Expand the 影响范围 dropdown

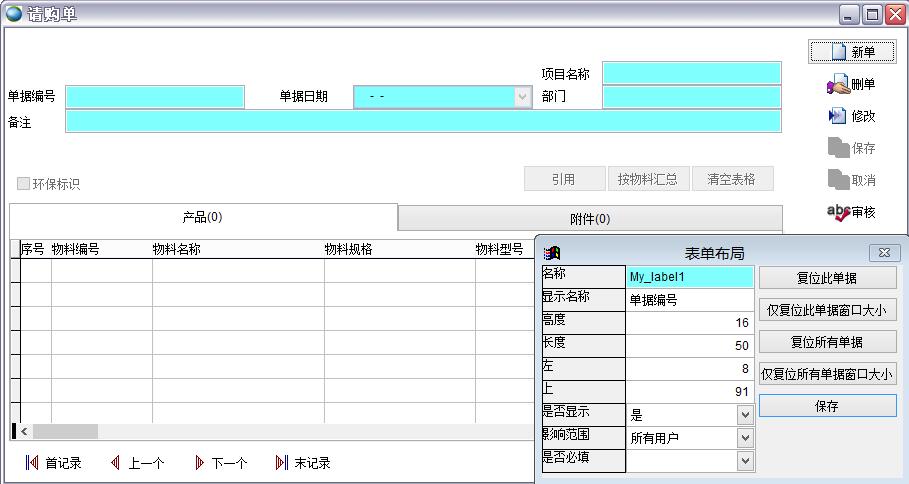point(744,437)
